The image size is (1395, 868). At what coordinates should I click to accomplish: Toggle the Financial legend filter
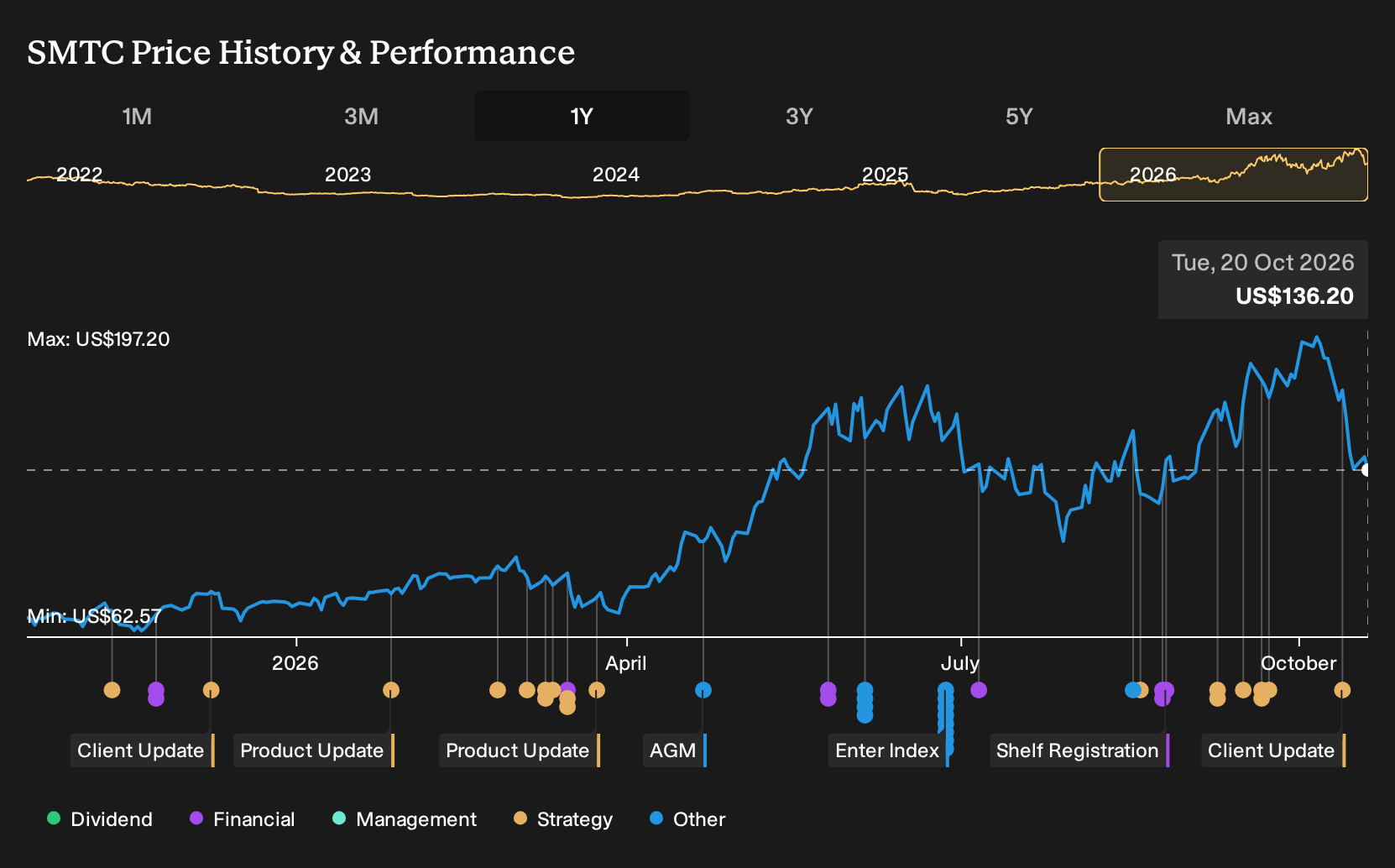click(242, 819)
